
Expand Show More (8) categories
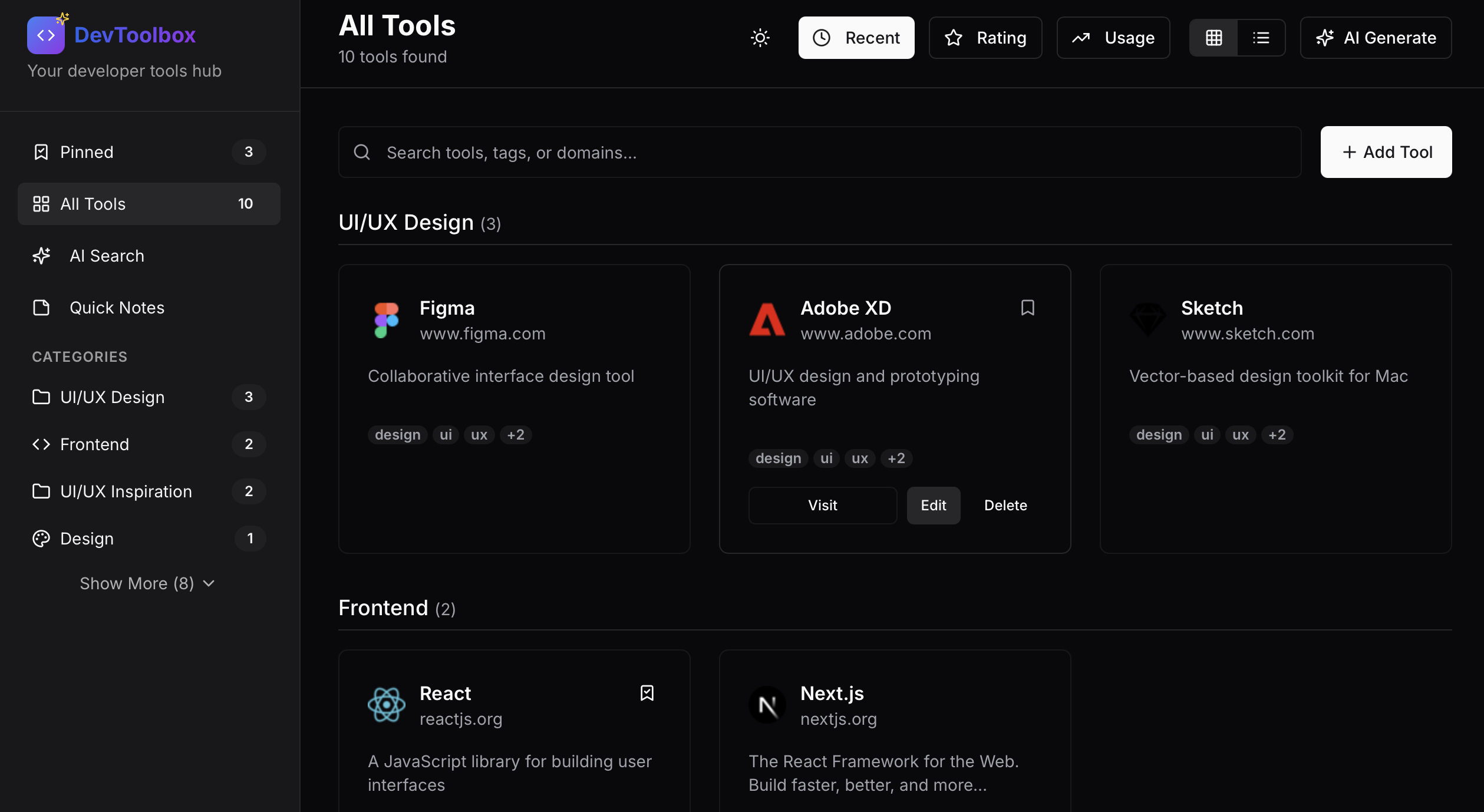148,583
